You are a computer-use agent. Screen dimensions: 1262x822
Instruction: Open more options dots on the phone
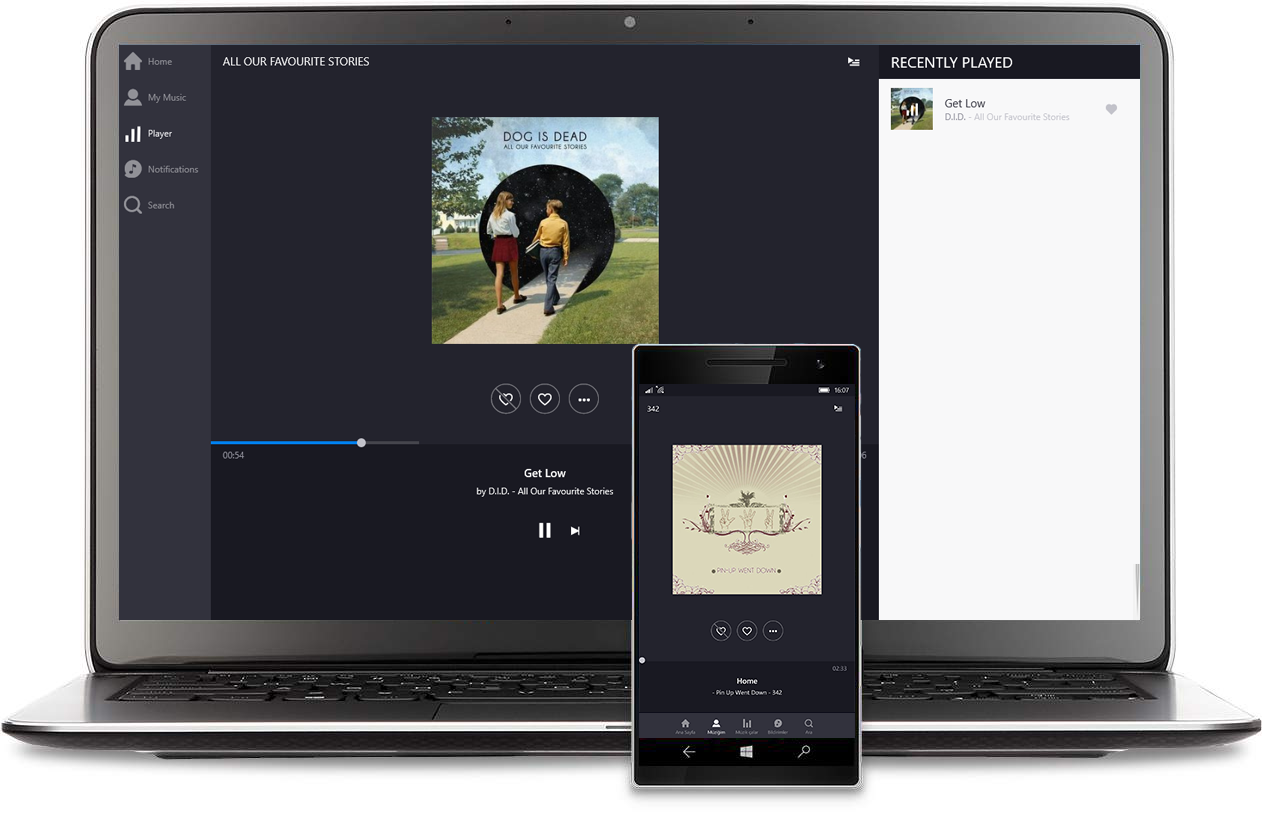pyautogui.click(x=773, y=631)
